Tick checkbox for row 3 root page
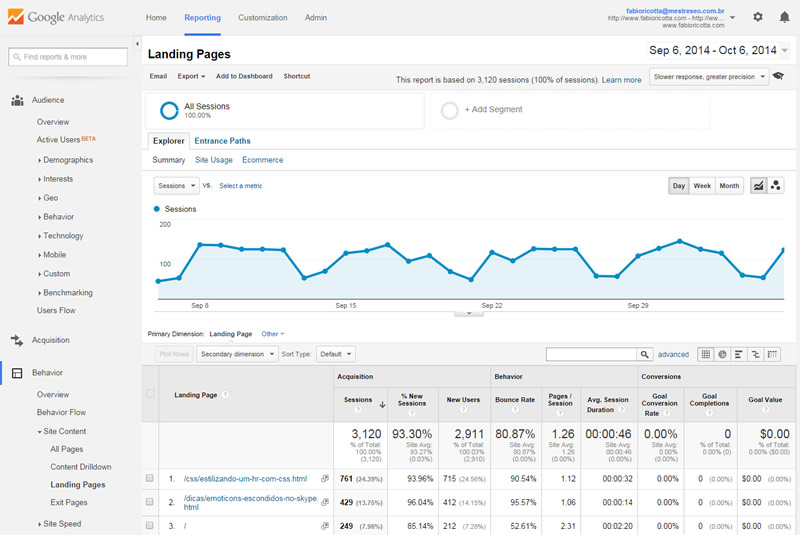Screen dimensions: 800x535 coord(149,525)
